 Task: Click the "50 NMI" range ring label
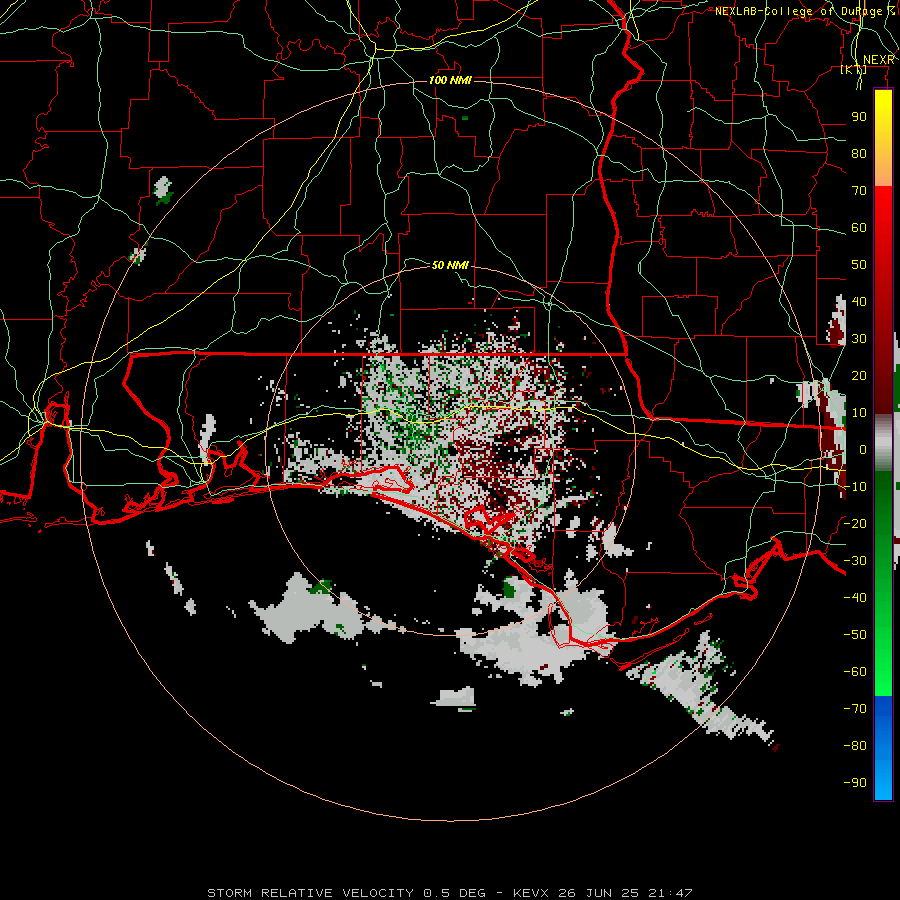[450, 265]
